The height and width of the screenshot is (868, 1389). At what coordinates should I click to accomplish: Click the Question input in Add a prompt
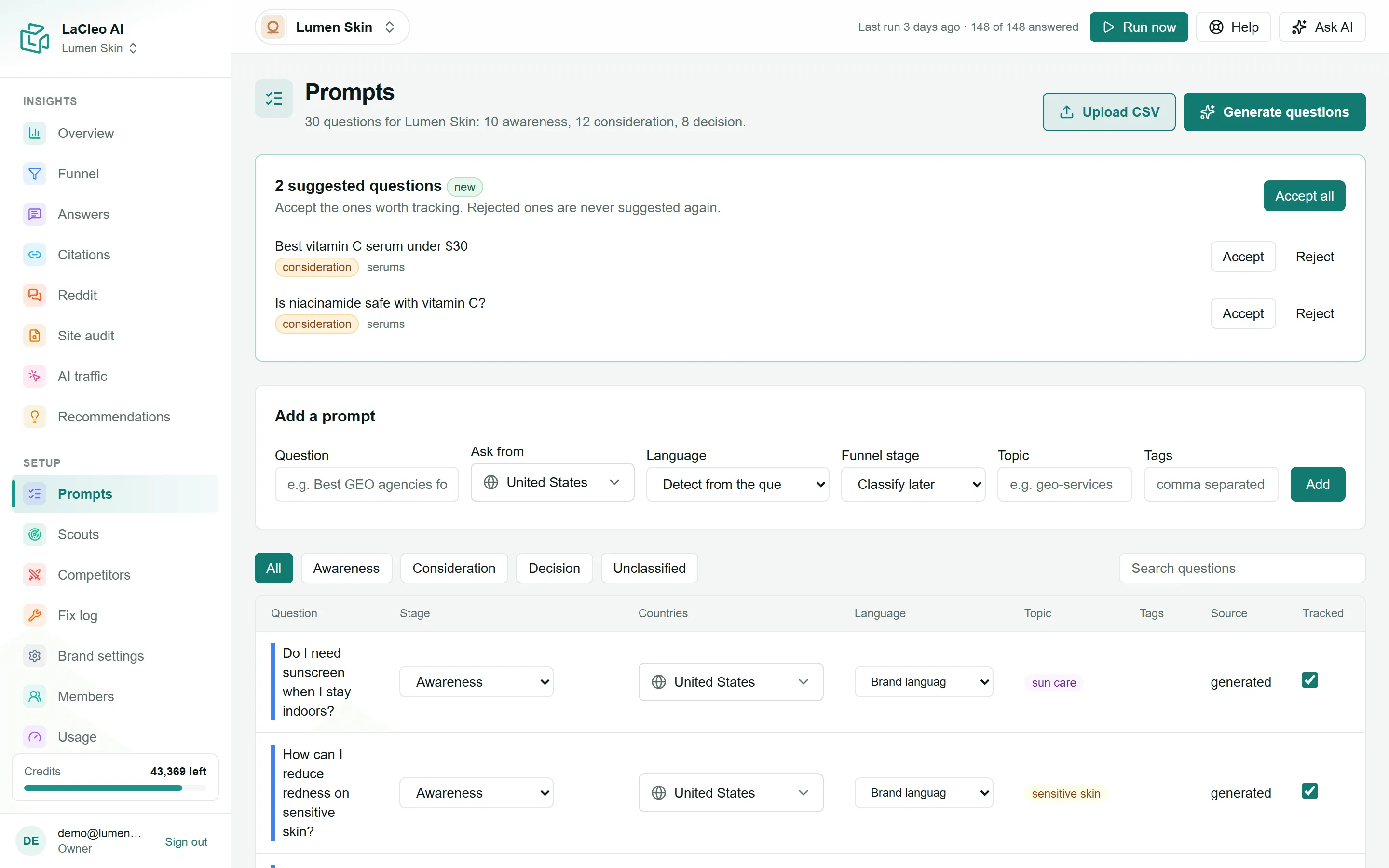point(367,484)
